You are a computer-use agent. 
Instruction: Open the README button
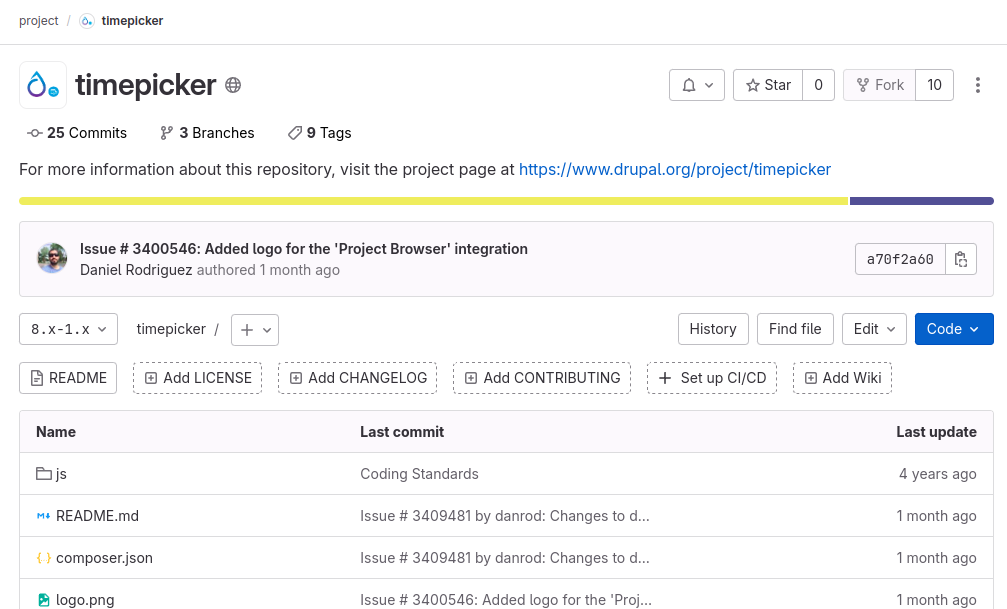tap(68, 378)
